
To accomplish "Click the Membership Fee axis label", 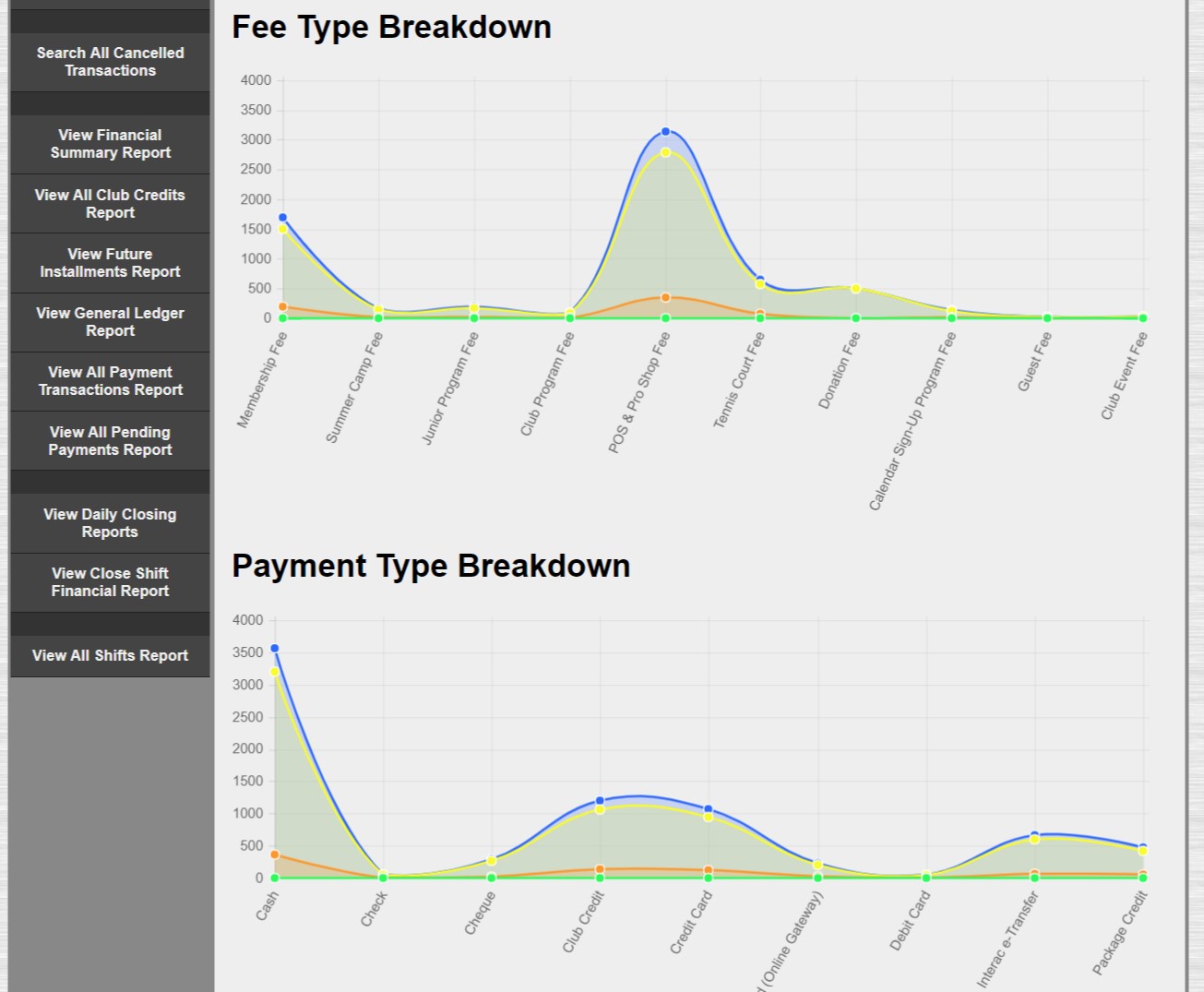I will (262, 379).
